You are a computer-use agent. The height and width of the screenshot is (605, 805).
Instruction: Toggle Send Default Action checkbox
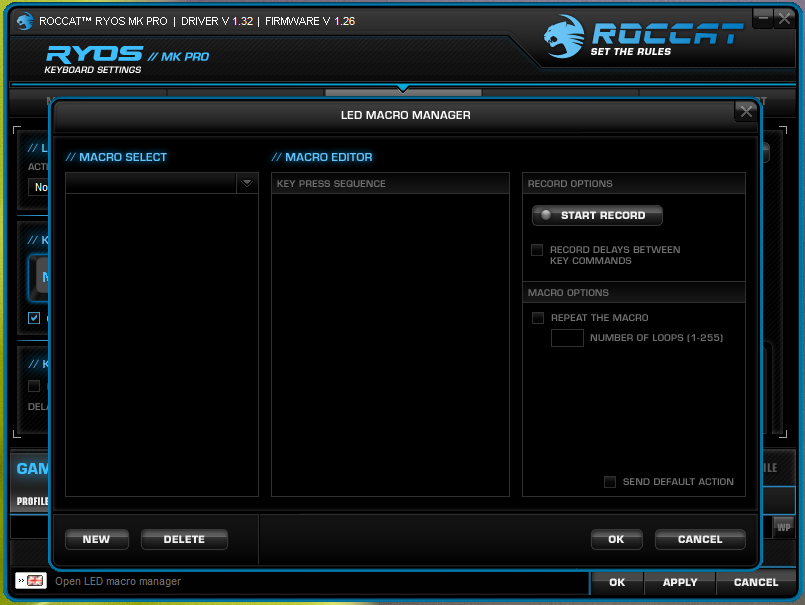610,482
